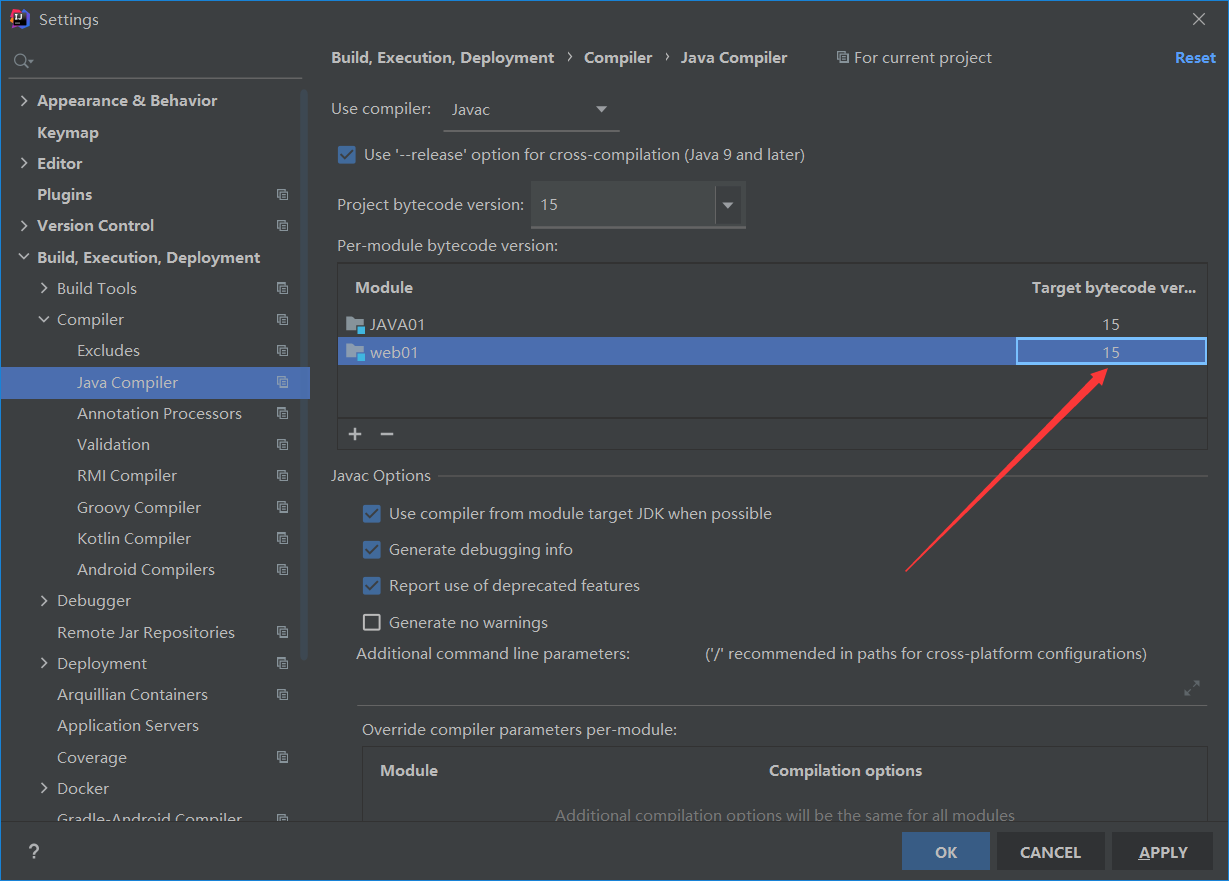Enable Generate no warnings
Viewport: 1229px width, 881px height.
[372, 623]
